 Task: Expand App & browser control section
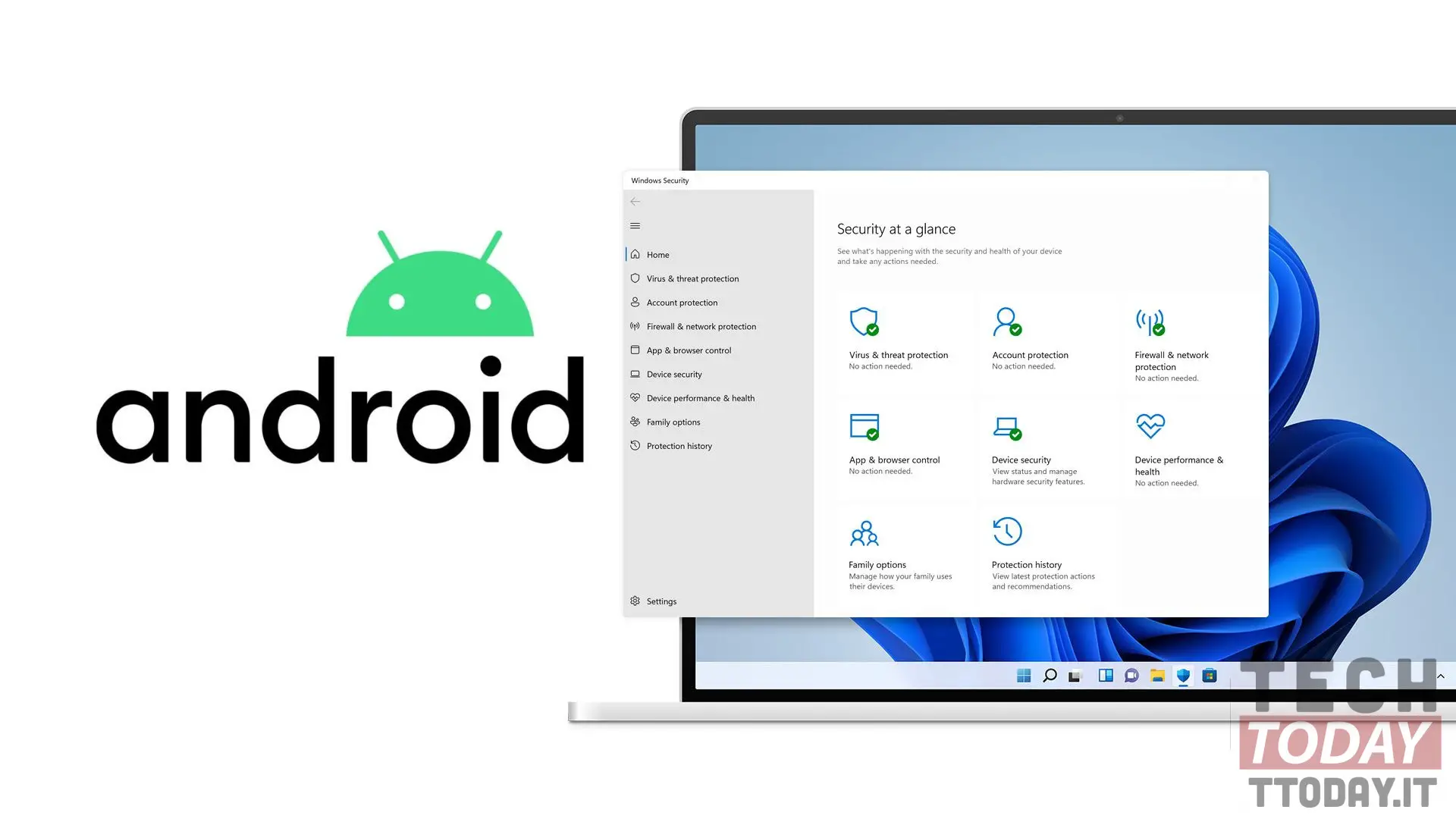(x=688, y=349)
